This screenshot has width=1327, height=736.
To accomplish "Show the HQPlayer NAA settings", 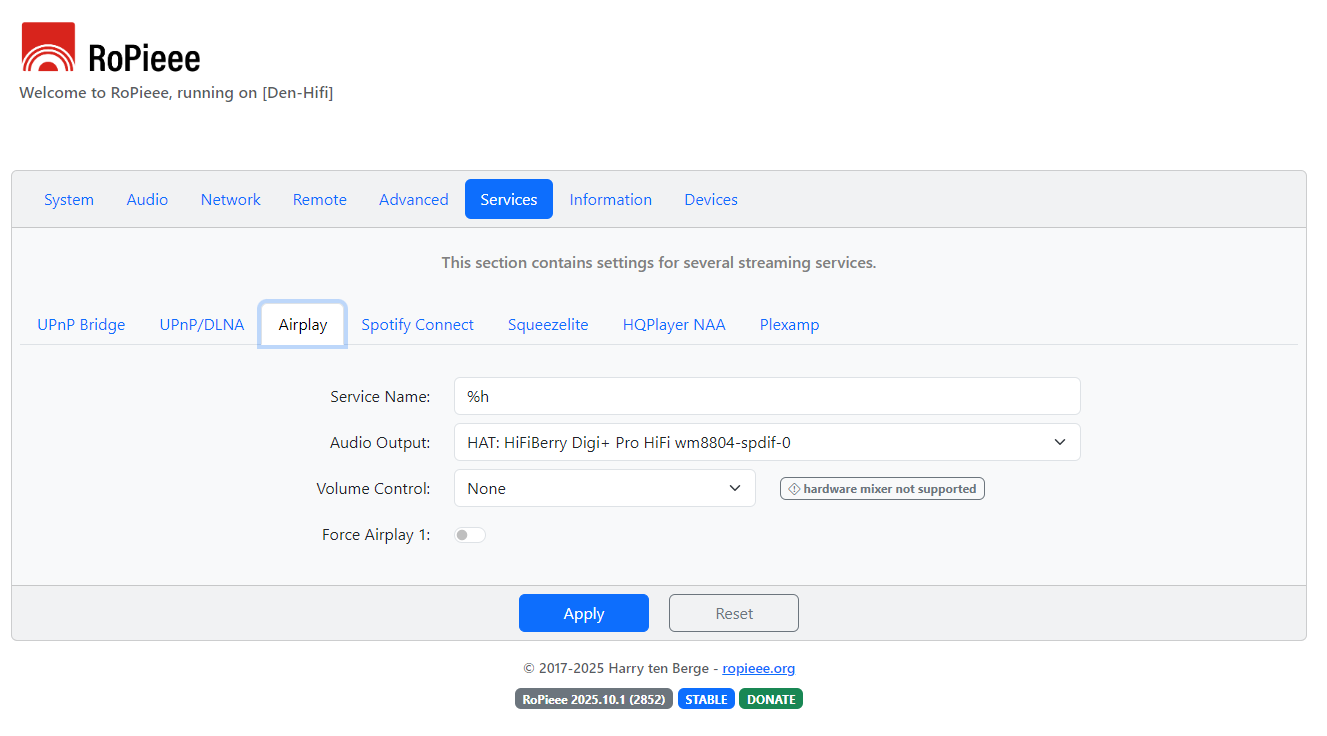I will (x=674, y=325).
